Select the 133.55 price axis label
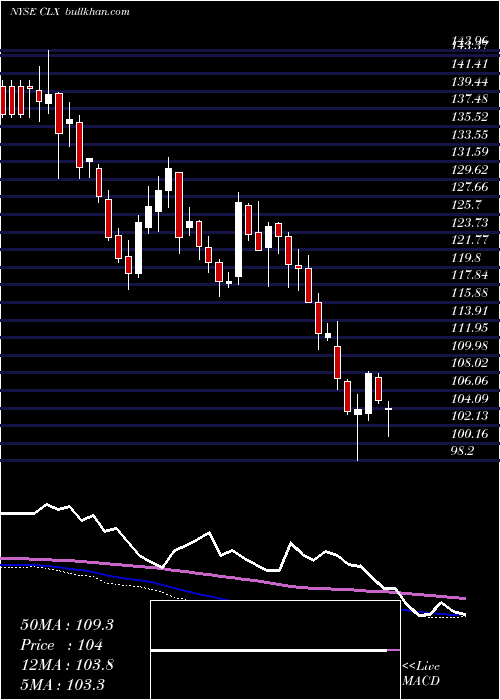 pos(469,134)
